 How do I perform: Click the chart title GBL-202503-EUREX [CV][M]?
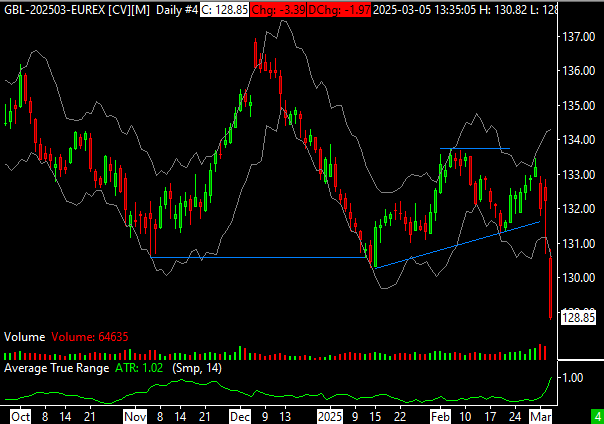pos(77,10)
